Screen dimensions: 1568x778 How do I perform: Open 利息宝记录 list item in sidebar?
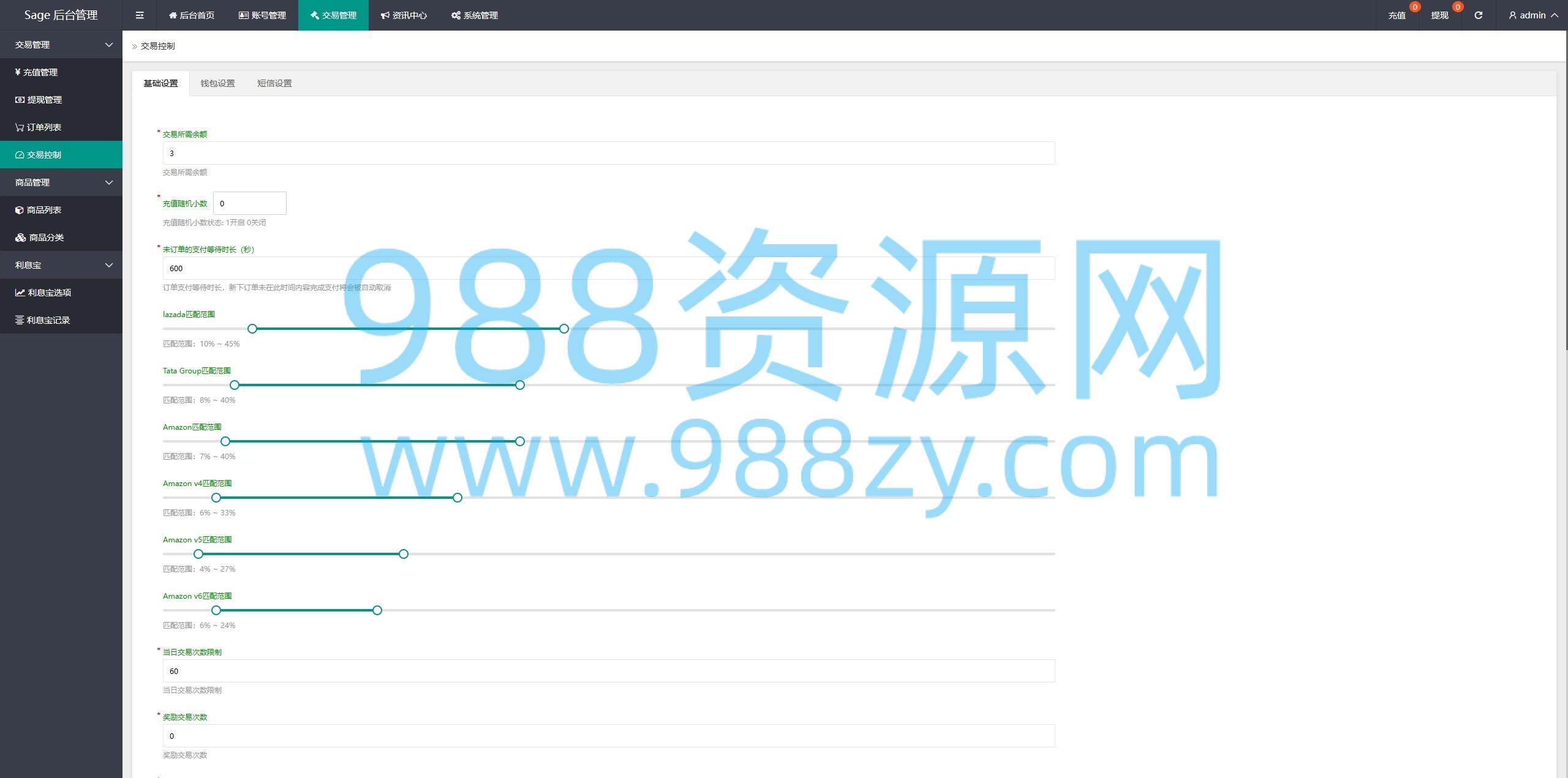tap(48, 320)
